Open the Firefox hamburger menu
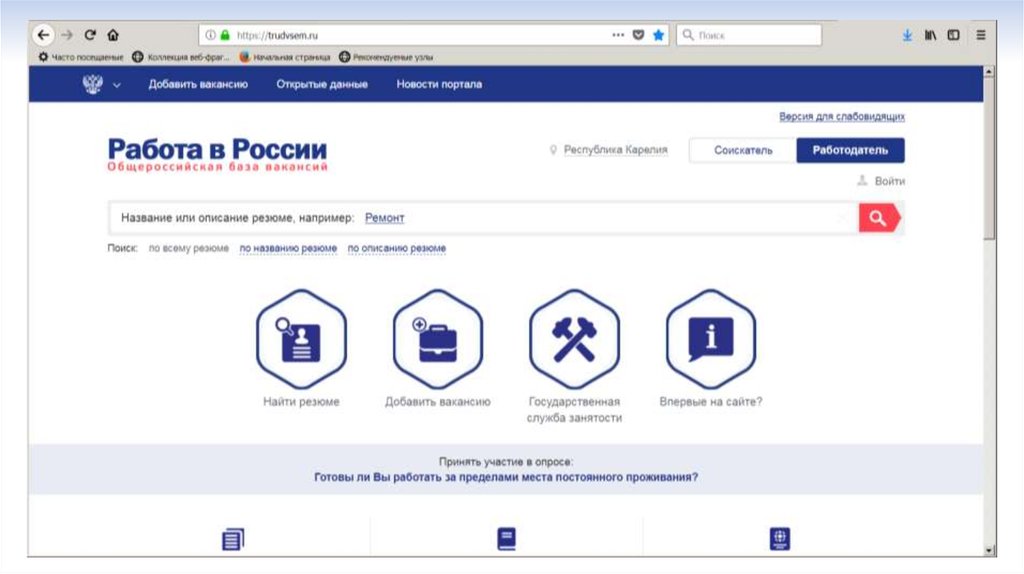Screen dimensions: 1024x574 coord(981,35)
